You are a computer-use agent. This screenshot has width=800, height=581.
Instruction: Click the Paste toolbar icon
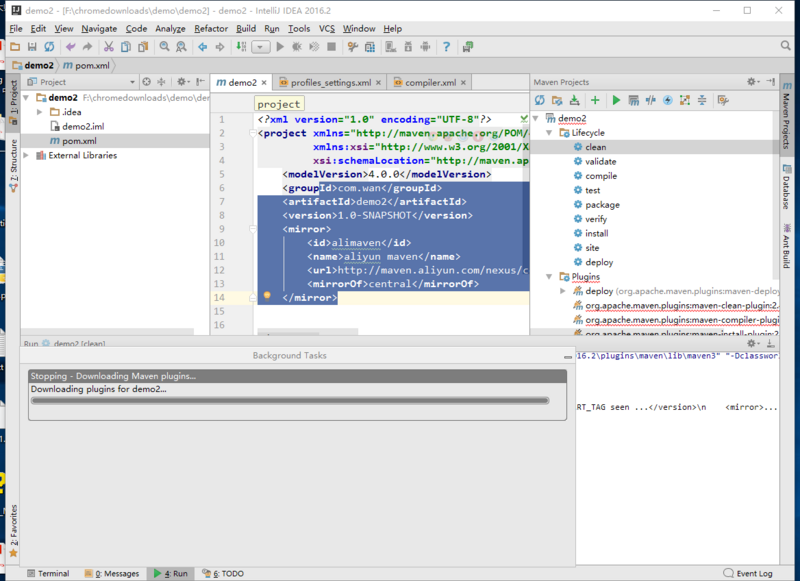click(143, 47)
